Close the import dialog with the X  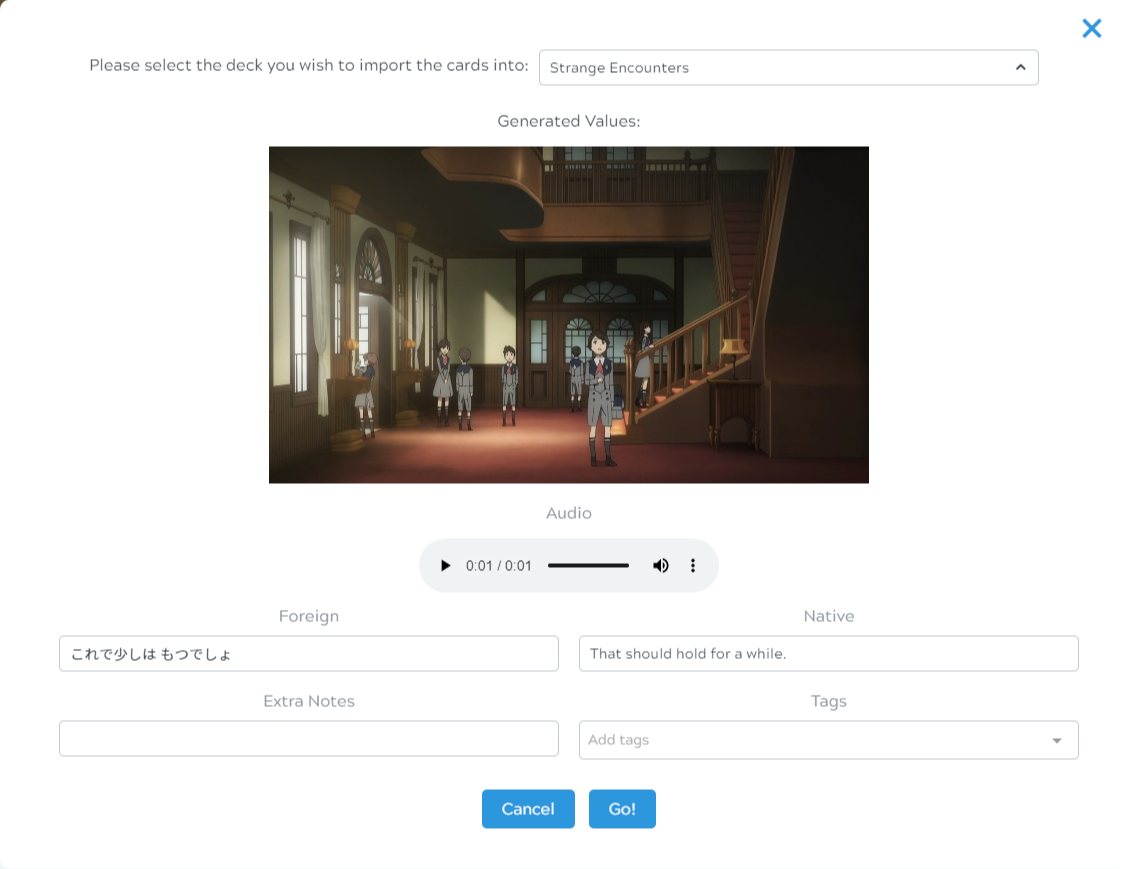click(x=1092, y=28)
